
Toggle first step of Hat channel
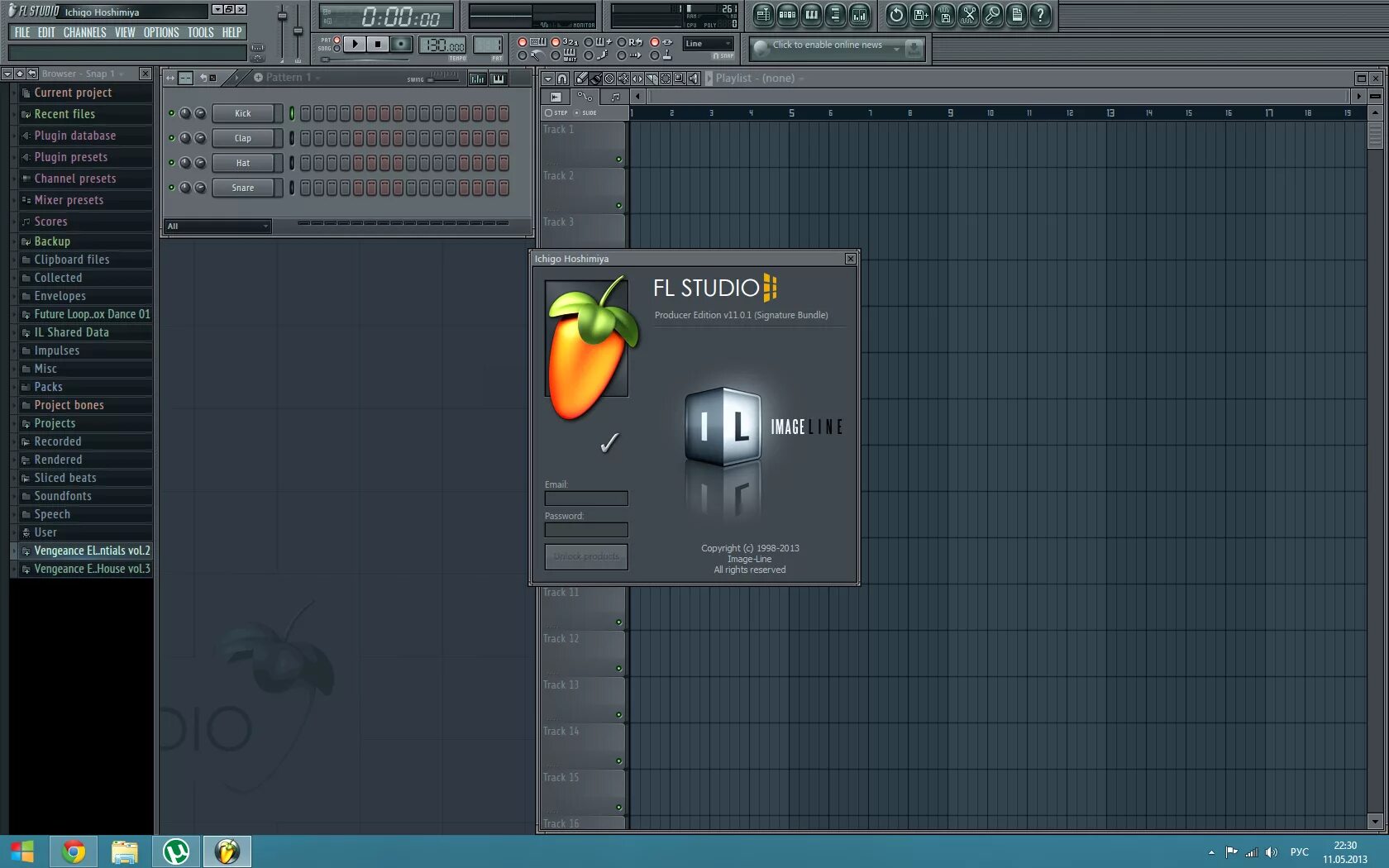[x=305, y=163]
